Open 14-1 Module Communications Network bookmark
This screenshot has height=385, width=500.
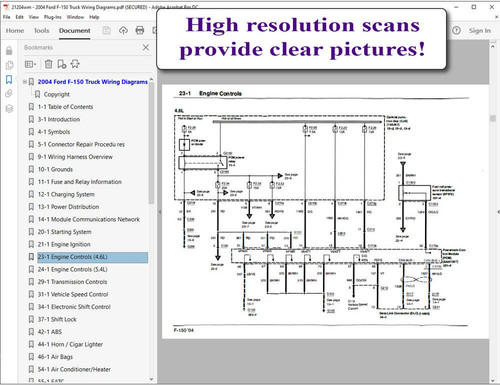89,219
